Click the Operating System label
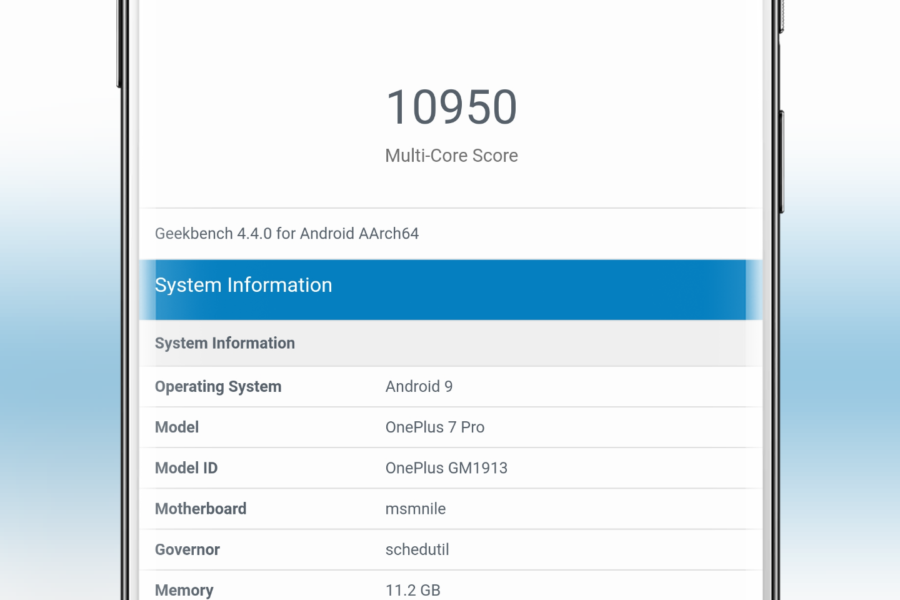Screen dimensions: 900x600 [218, 386]
